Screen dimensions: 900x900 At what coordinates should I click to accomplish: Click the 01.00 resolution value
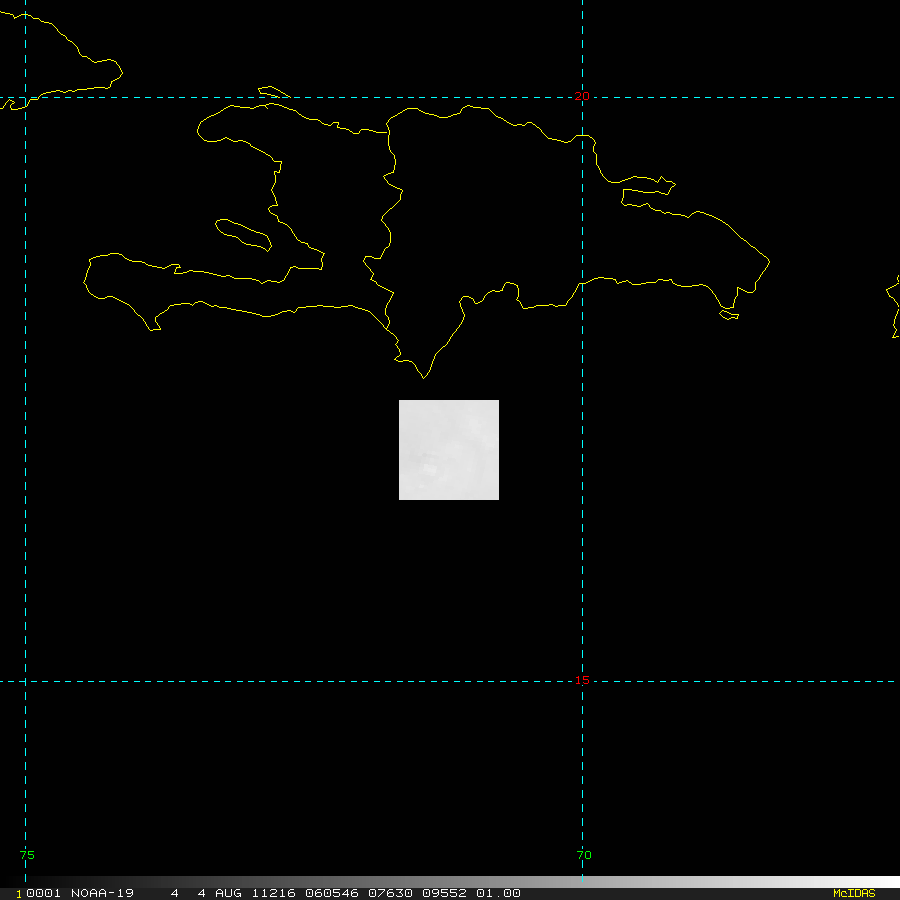point(497,893)
